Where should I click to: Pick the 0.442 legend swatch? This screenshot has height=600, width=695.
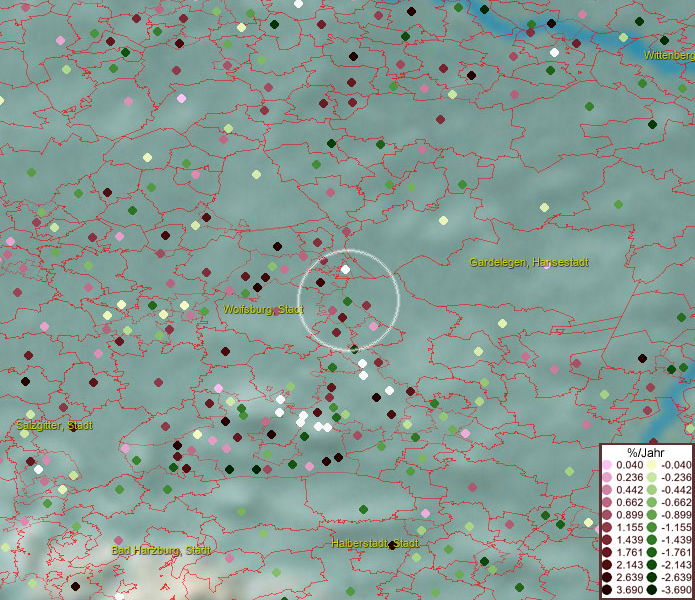click(607, 490)
